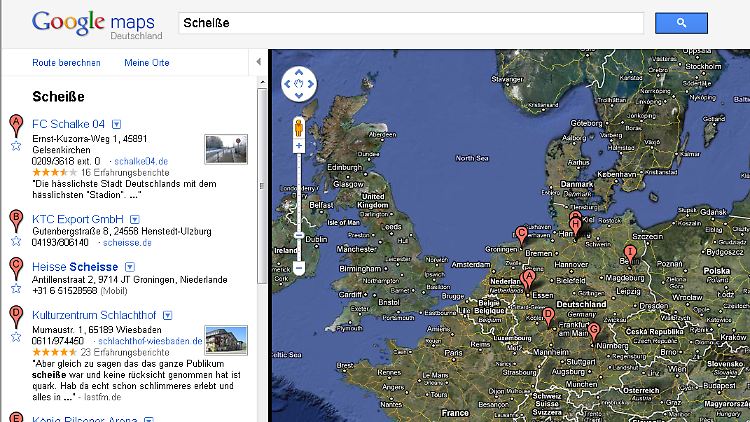Click map marker C near Groningen
This screenshot has height=422, width=750.
(521, 236)
